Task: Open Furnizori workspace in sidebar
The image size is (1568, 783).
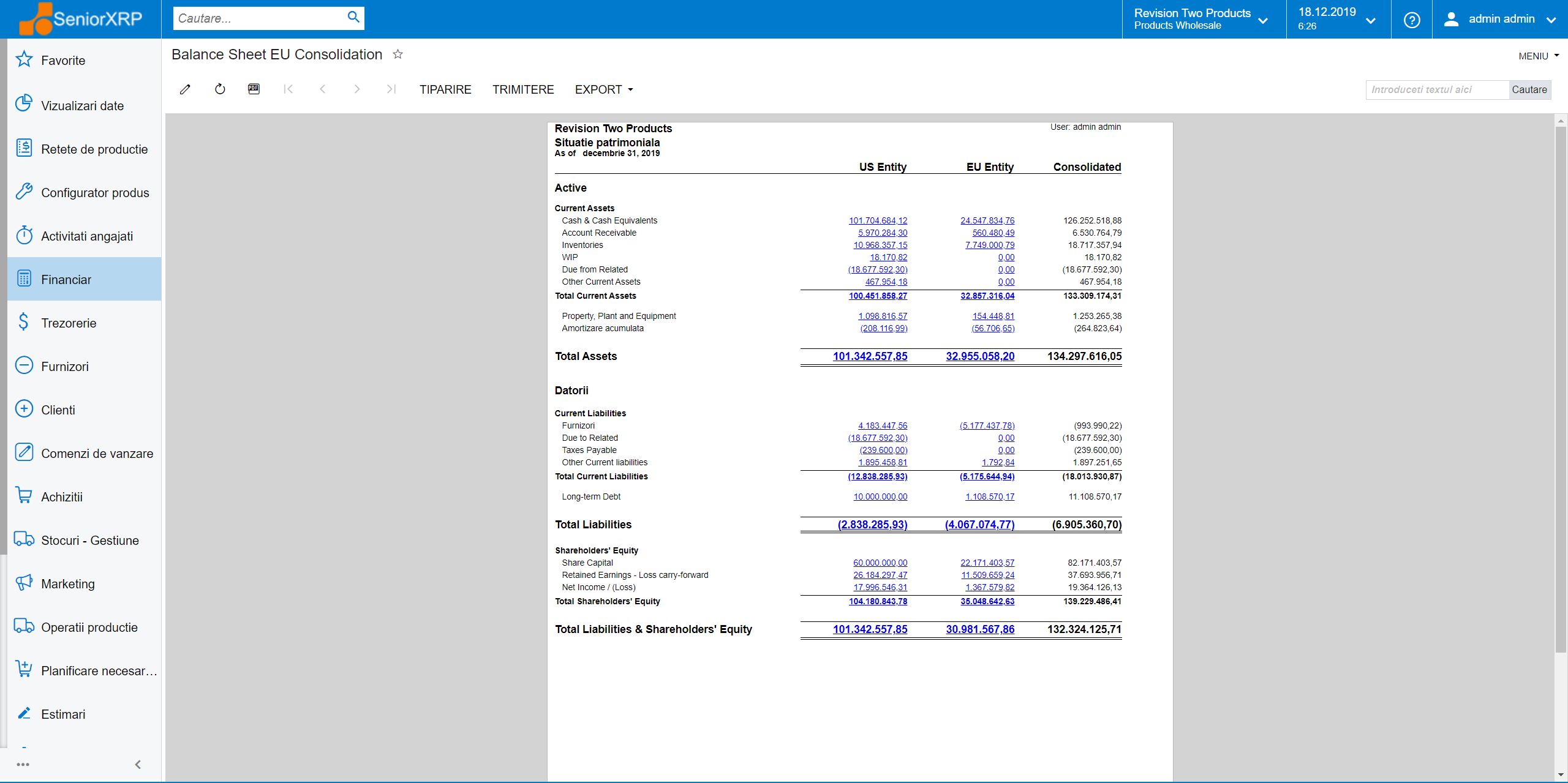Action: [x=84, y=366]
